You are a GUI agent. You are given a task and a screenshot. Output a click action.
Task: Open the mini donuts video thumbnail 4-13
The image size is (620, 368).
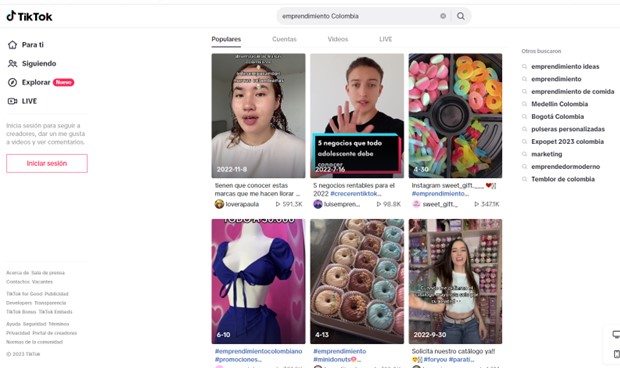pos(357,281)
